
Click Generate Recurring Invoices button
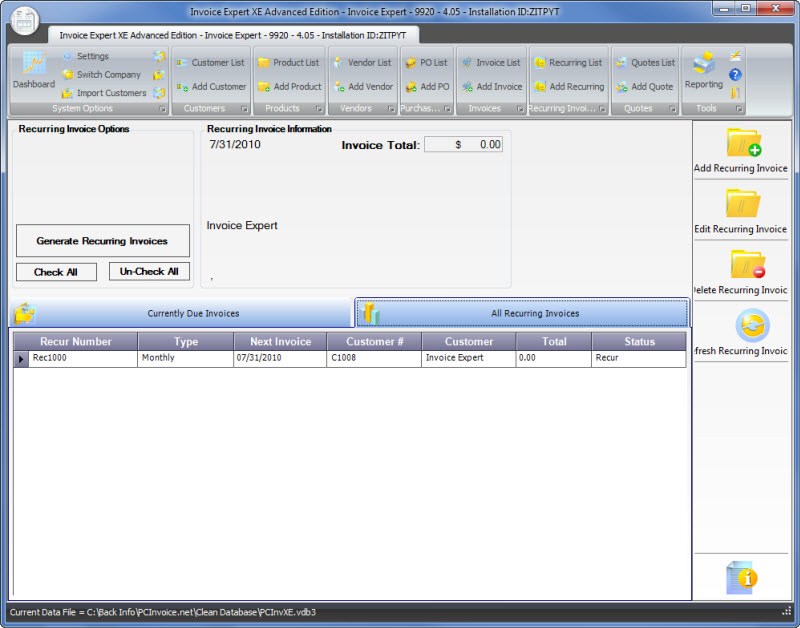[x=103, y=241]
